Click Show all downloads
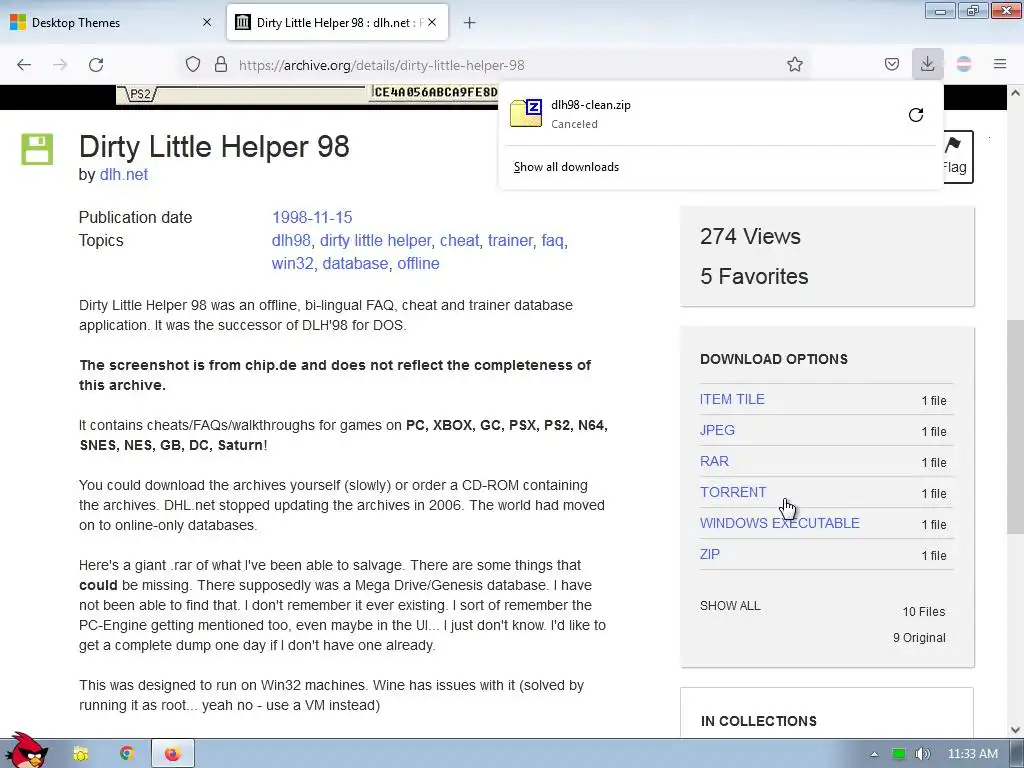The image size is (1024, 768). (566, 167)
